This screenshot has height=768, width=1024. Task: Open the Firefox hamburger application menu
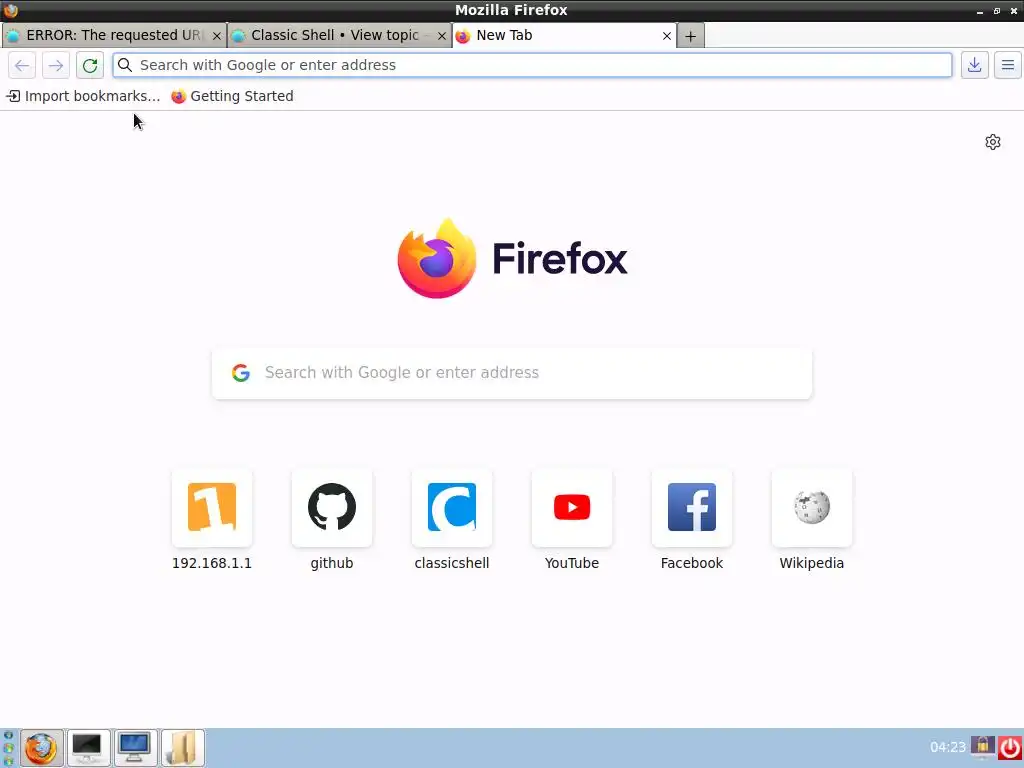[x=1008, y=65]
